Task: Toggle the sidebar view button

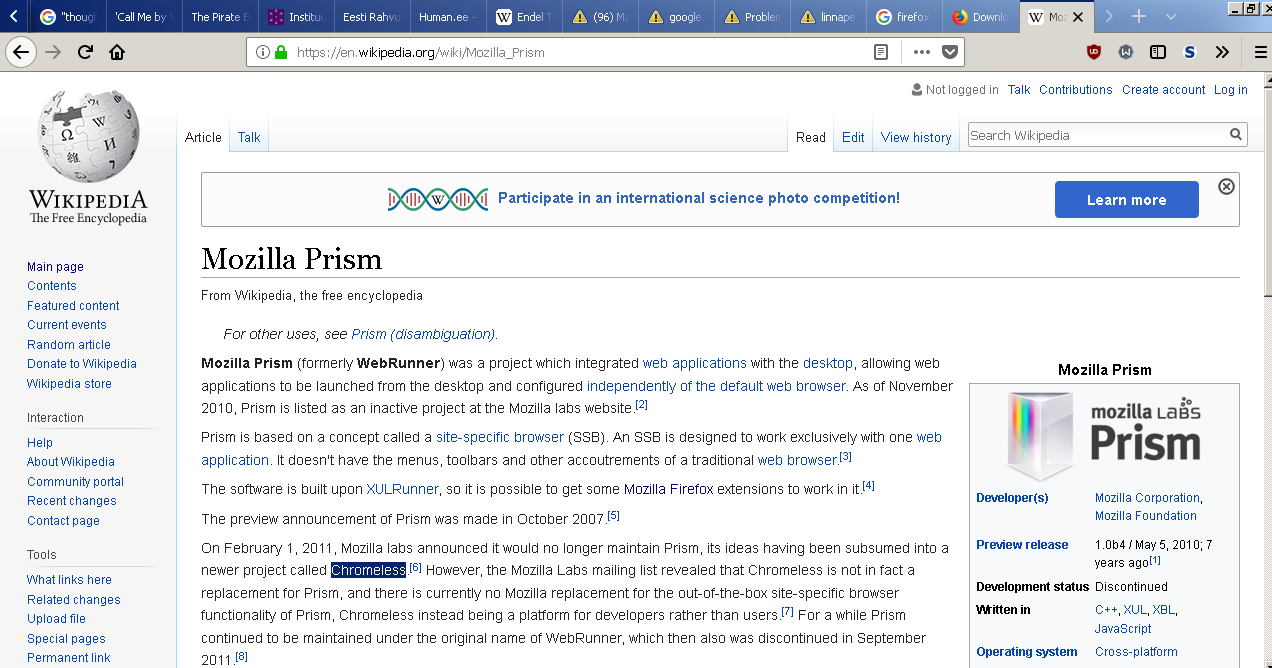Action: [1158, 52]
